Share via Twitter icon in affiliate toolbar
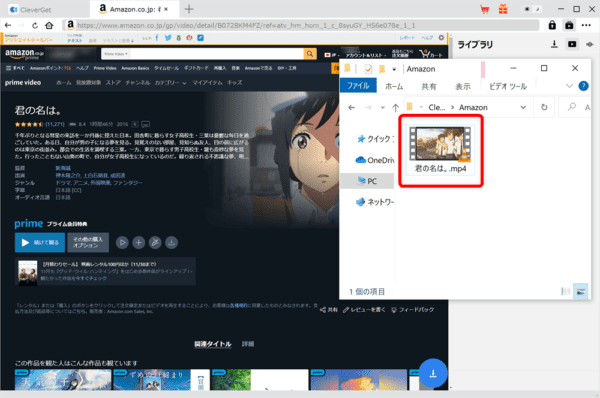 click(x=168, y=38)
